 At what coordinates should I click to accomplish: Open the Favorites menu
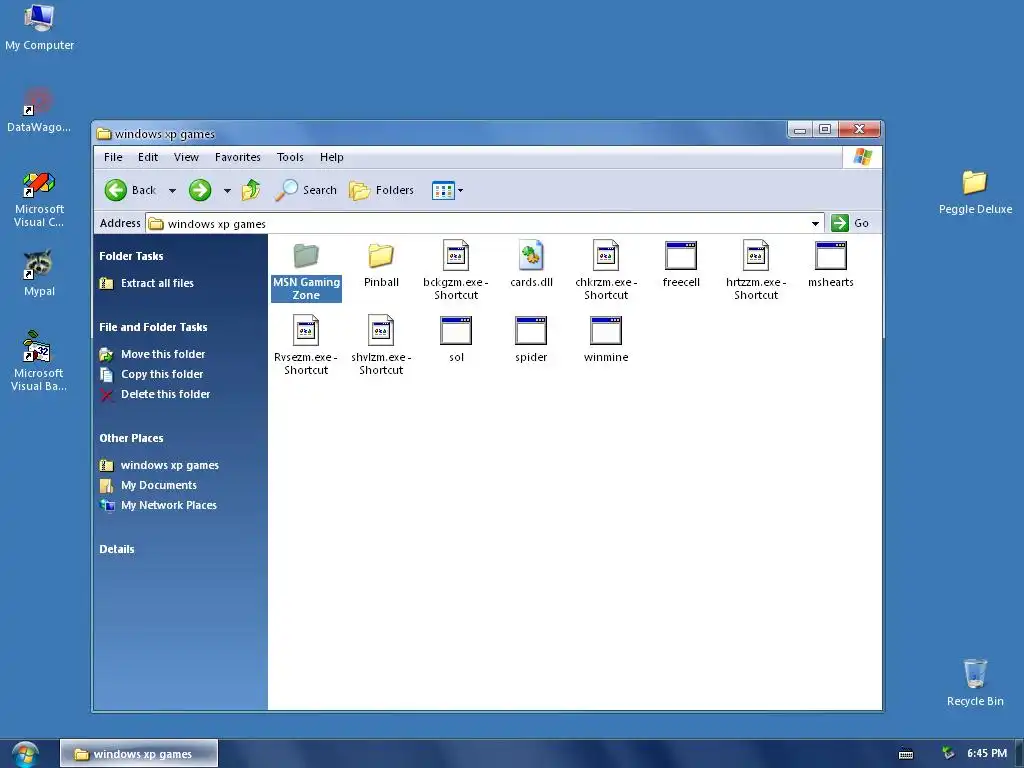[x=238, y=157]
